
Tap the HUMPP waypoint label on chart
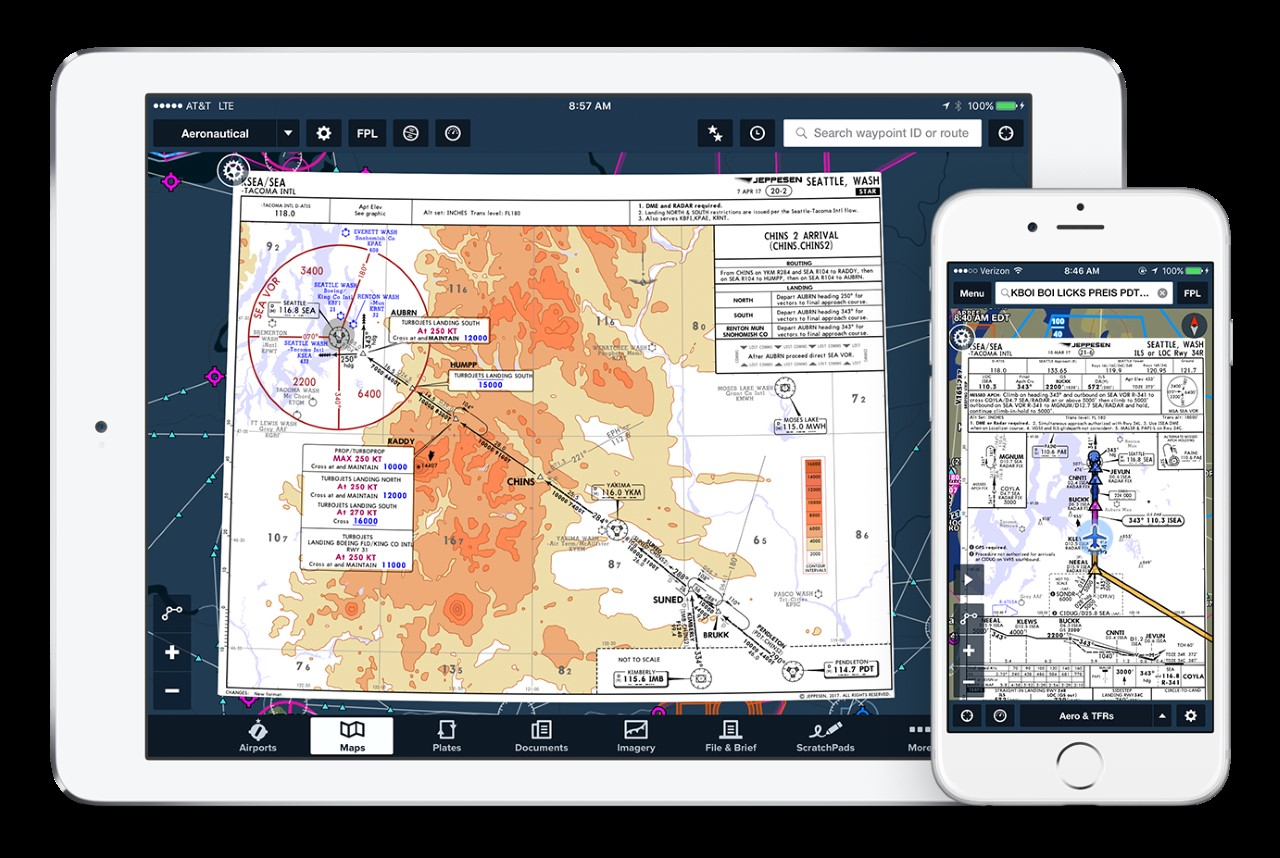(464, 365)
